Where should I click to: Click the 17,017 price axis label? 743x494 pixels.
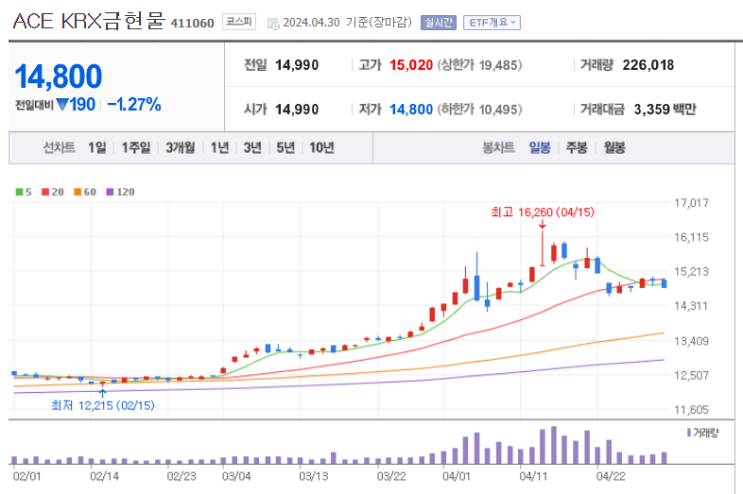click(691, 203)
